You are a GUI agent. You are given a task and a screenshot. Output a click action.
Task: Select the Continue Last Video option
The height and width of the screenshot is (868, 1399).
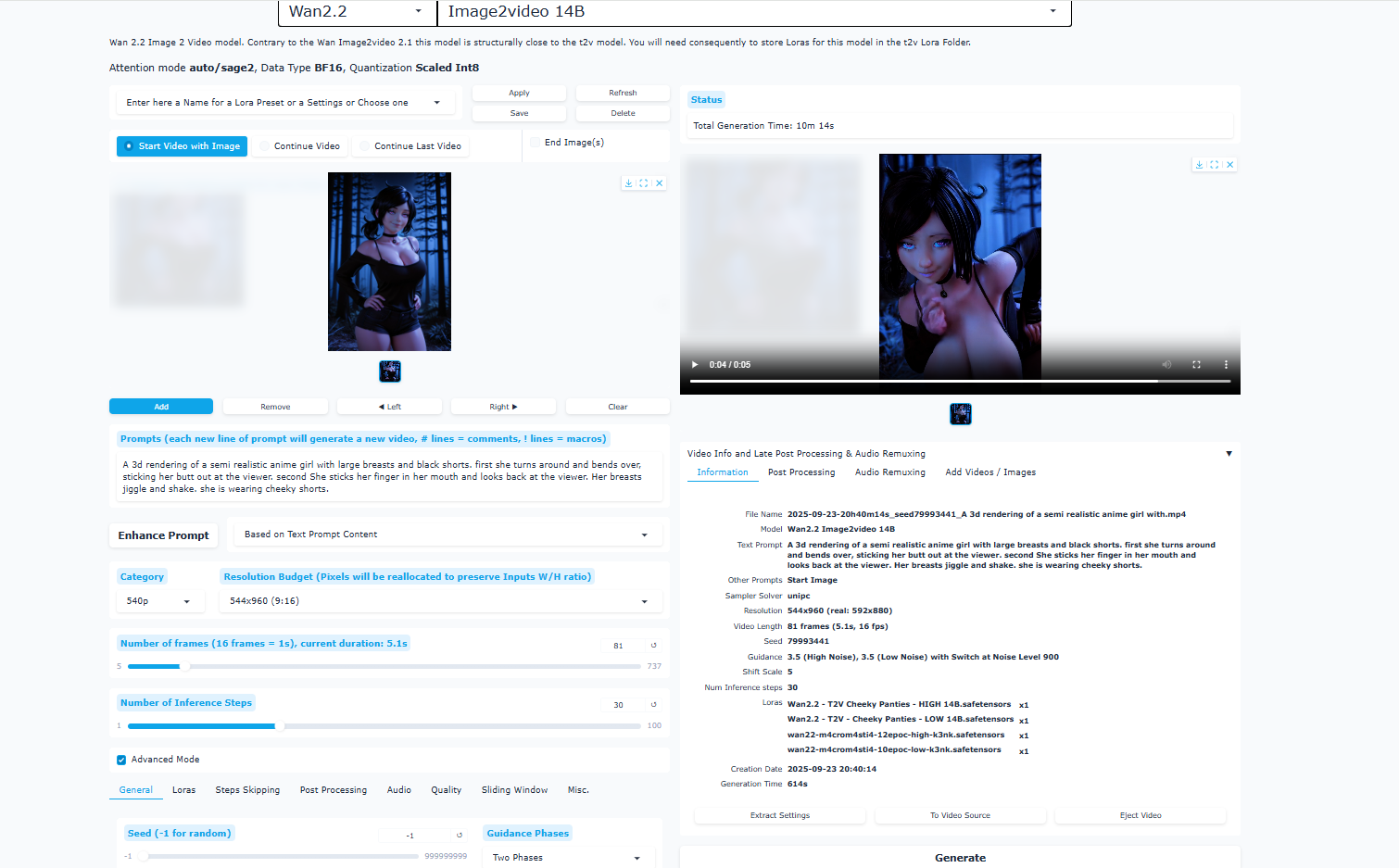(x=410, y=146)
